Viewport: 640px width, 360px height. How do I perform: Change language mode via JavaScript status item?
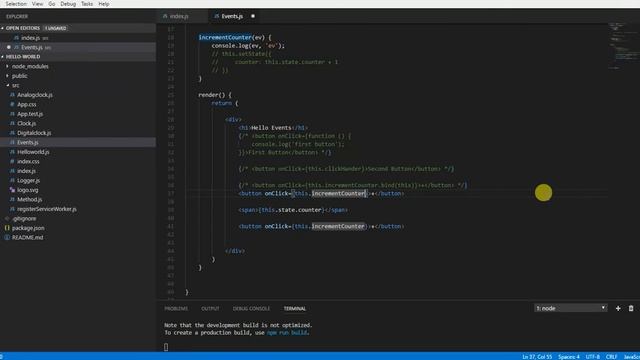(631, 357)
